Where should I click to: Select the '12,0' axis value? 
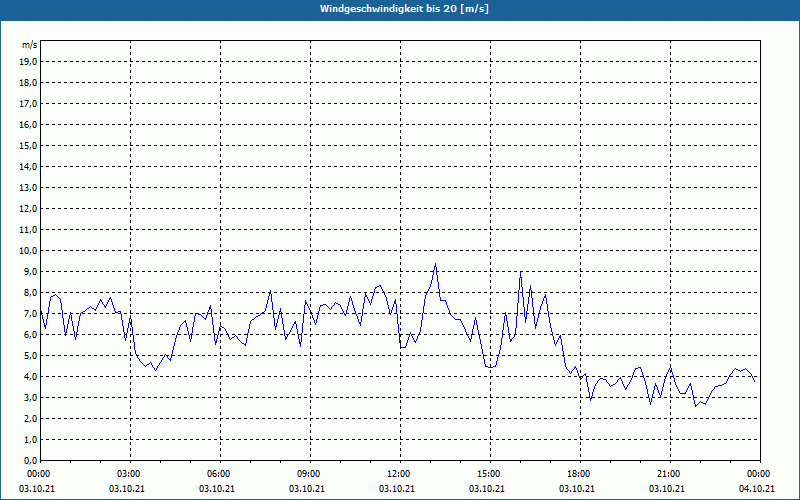pos(28,209)
